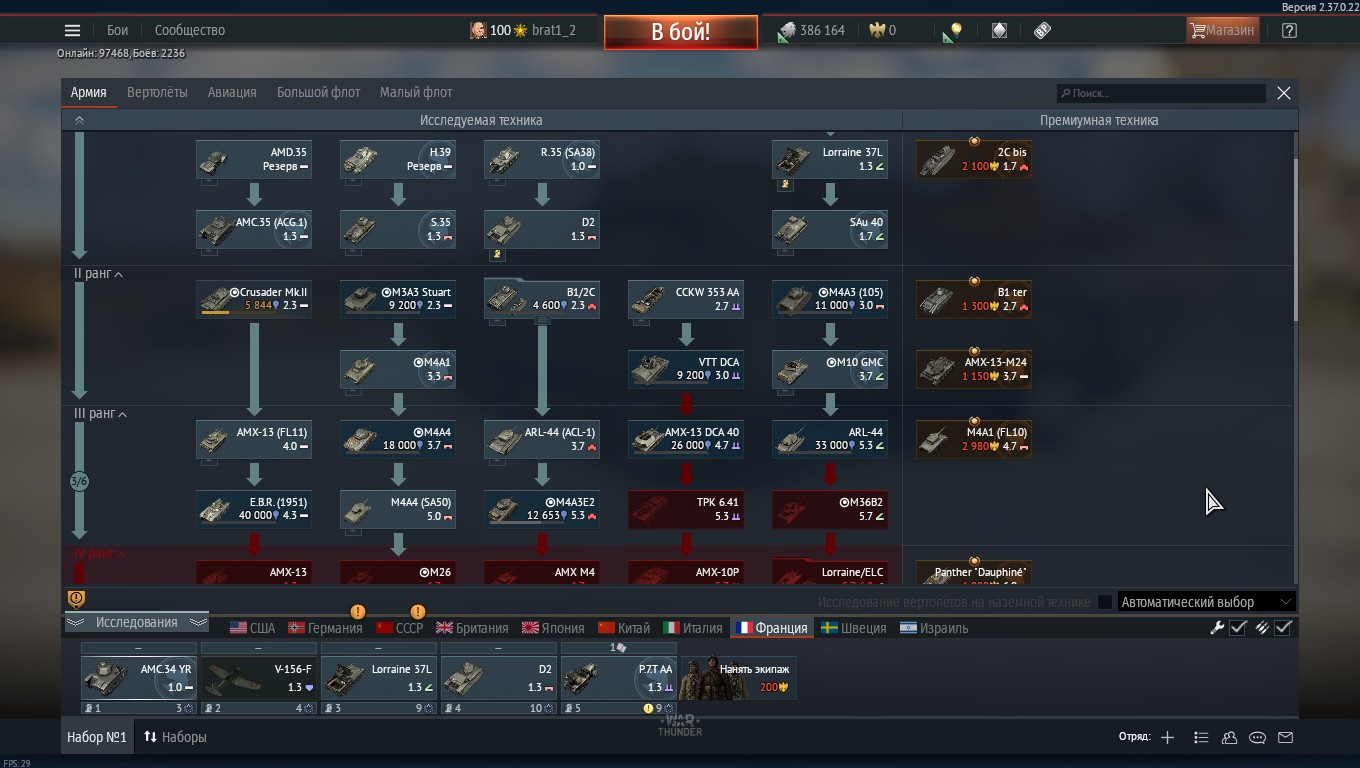Switch to the Большой флот tab
This screenshot has height=768, width=1360.
click(x=318, y=92)
